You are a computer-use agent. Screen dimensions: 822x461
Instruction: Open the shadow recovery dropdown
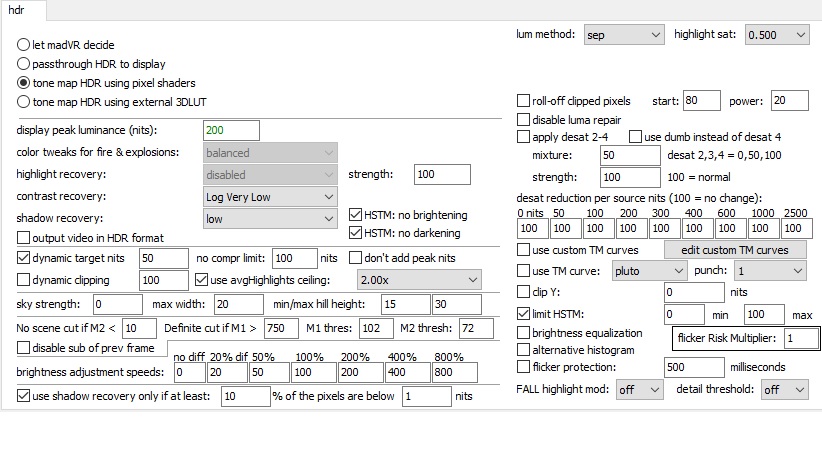[x=269, y=219]
